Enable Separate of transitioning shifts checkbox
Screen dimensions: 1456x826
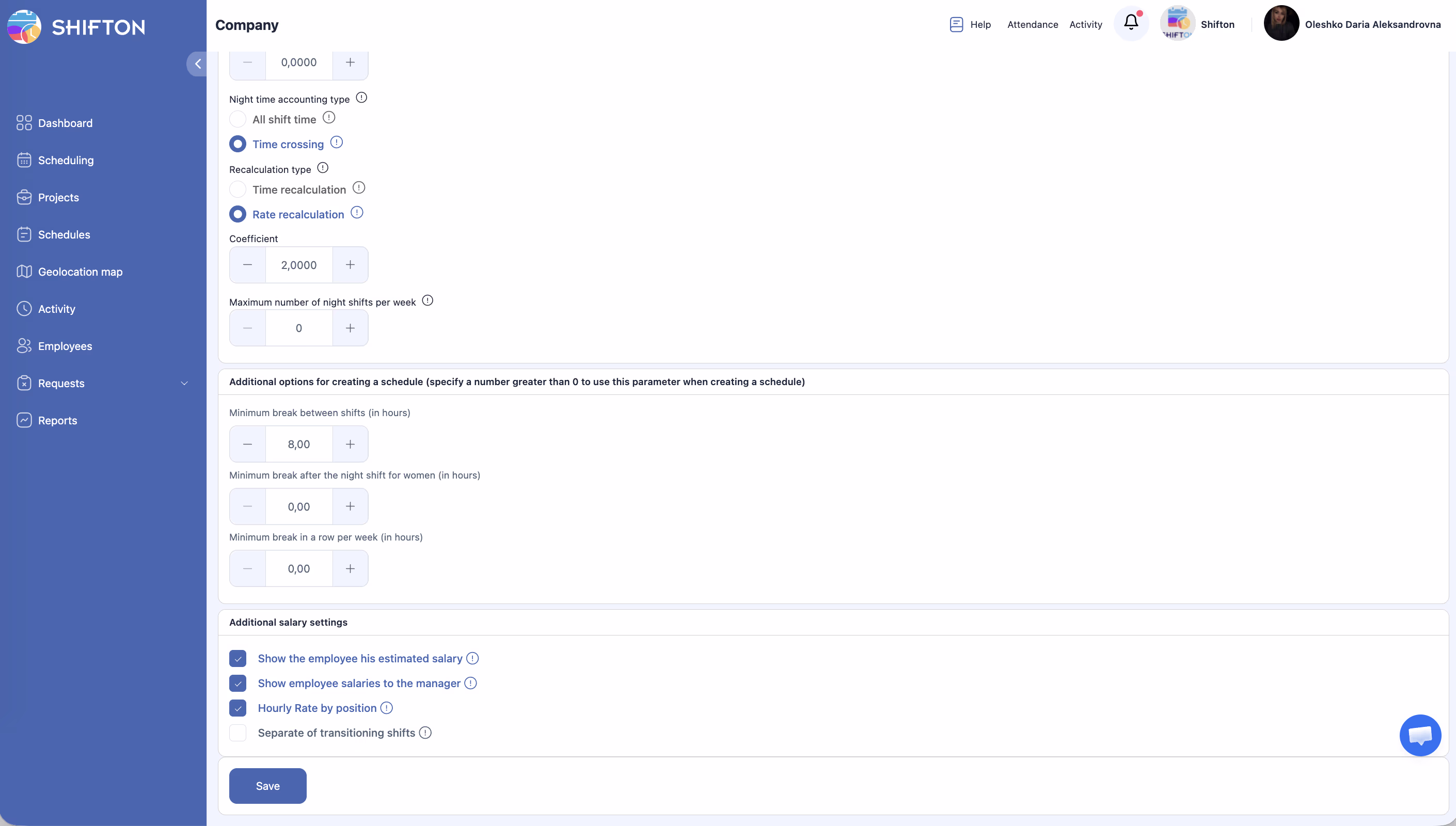point(238,733)
